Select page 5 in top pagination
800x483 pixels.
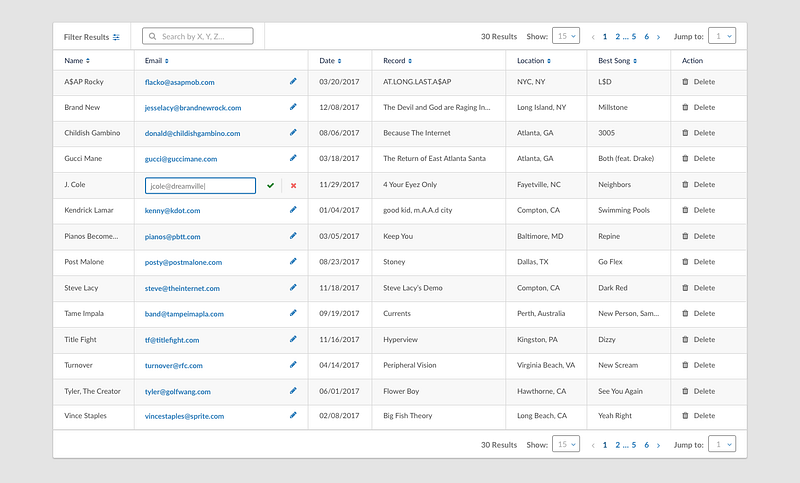pos(634,36)
